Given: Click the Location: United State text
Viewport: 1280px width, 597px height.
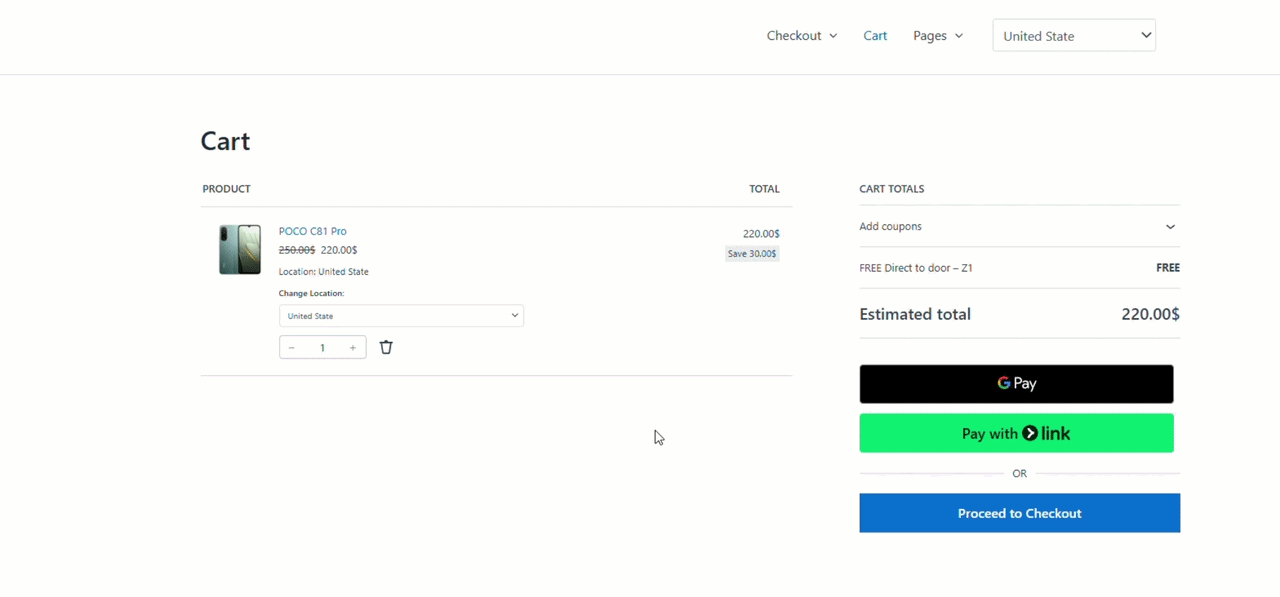Looking at the screenshot, I should (324, 272).
